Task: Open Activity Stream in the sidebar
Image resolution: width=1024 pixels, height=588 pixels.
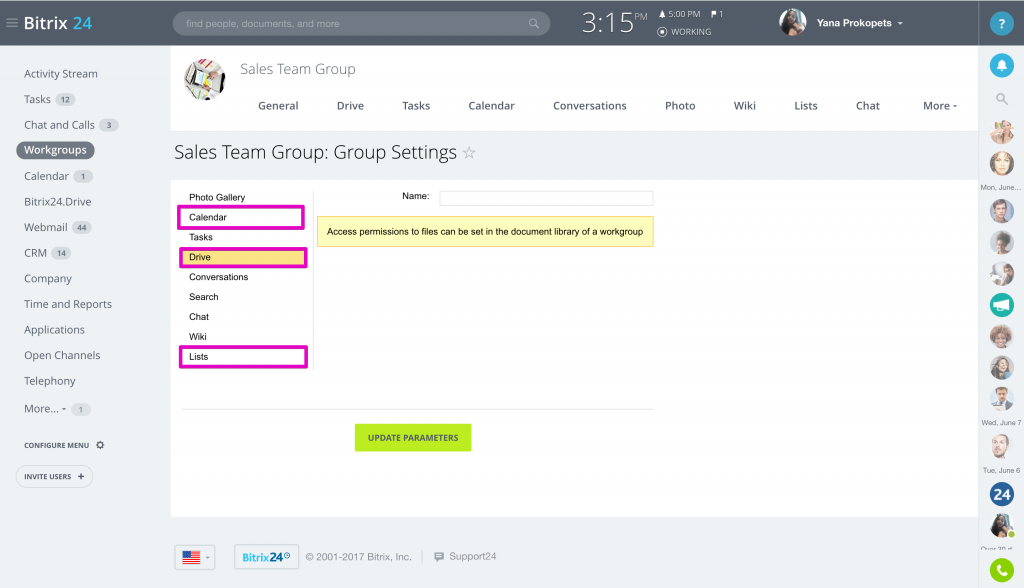Action: pos(61,74)
